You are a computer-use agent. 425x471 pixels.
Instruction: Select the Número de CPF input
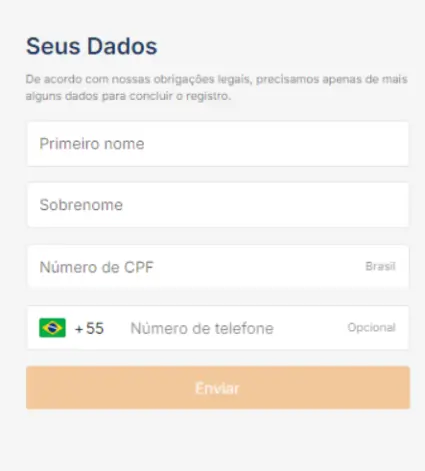pyautogui.click(x=218, y=267)
